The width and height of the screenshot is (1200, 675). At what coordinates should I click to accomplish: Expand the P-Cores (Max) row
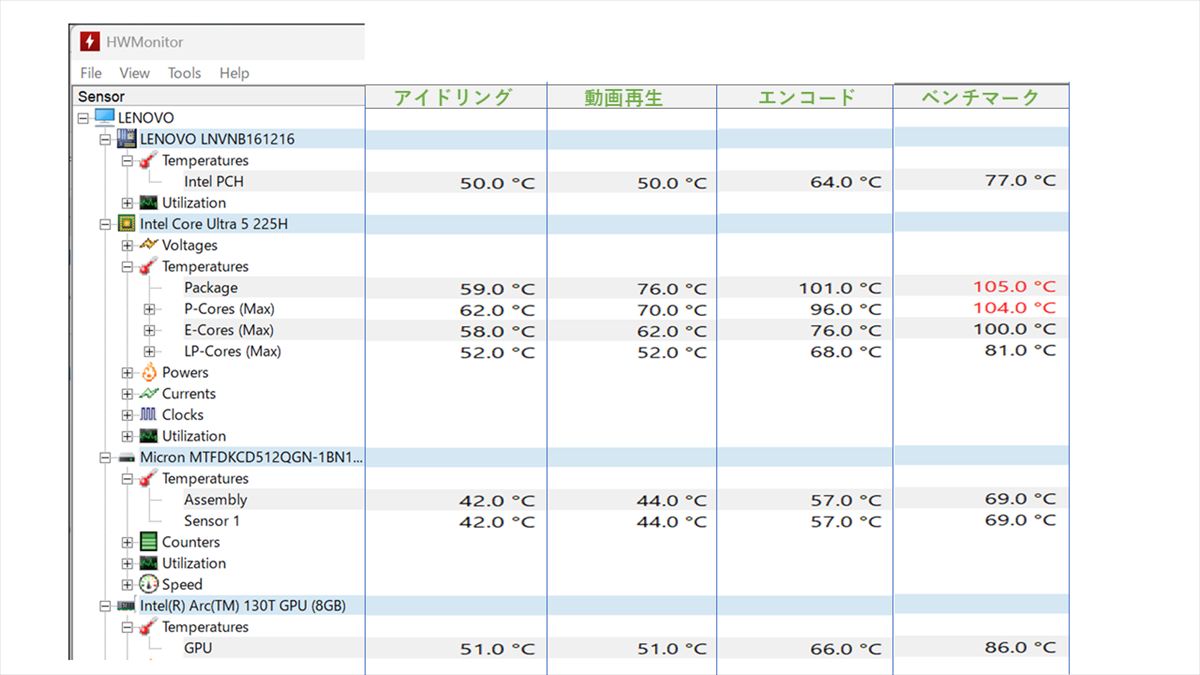(x=149, y=309)
